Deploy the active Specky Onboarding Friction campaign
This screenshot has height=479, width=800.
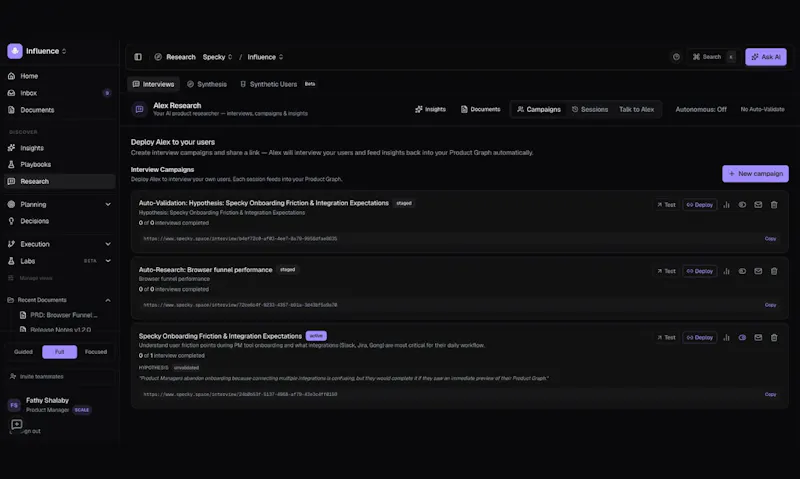[699, 337]
